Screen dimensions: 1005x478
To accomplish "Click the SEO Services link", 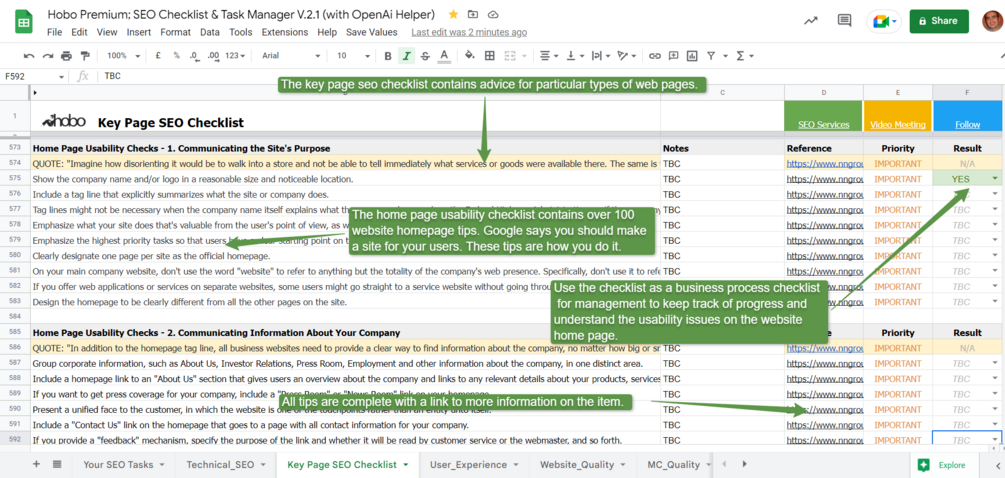I will pyautogui.click(x=824, y=125).
